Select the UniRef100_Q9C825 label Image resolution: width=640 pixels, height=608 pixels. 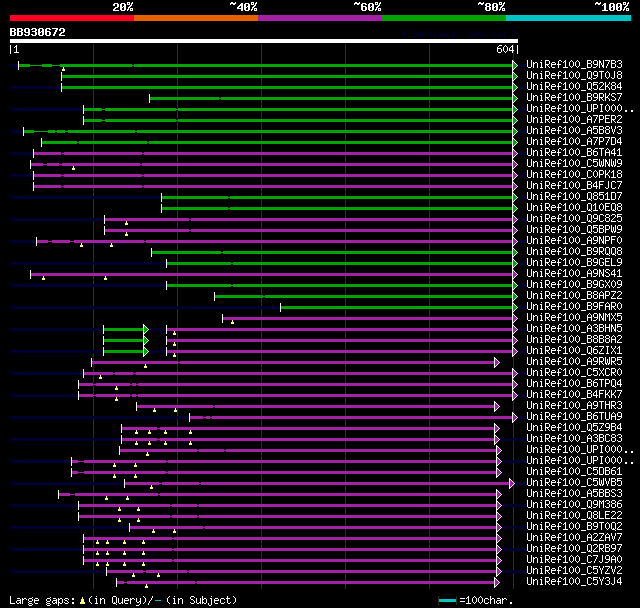pyautogui.click(x=574, y=219)
